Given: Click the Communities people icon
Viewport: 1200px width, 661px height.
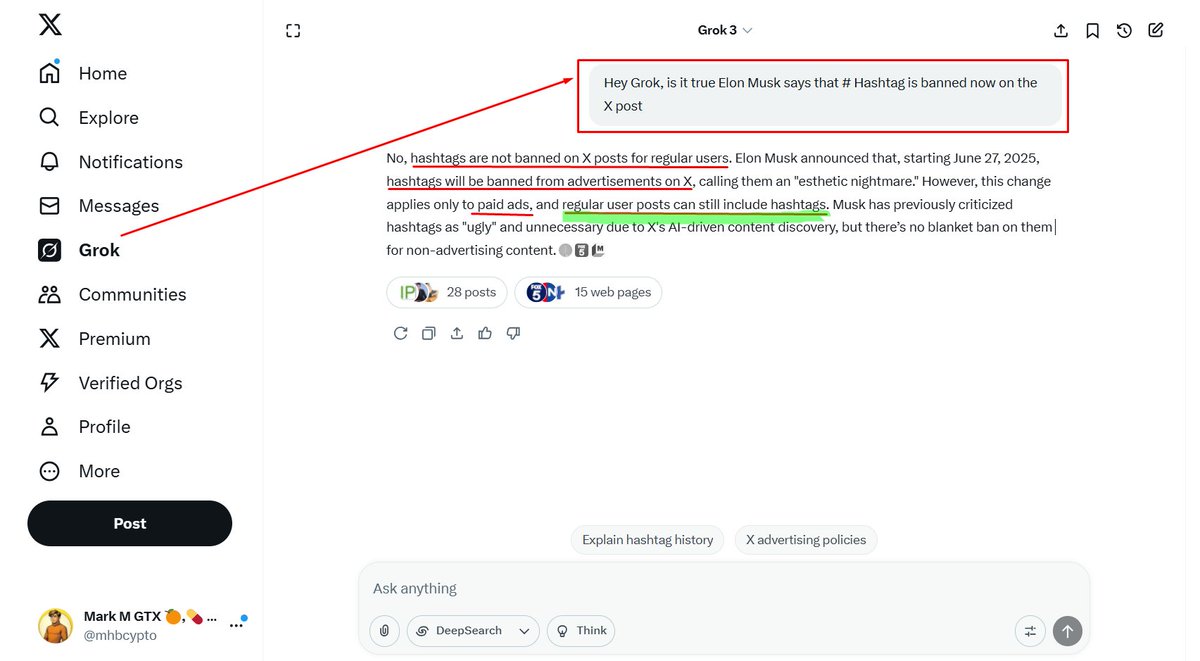Looking at the screenshot, I should pyautogui.click(x=49, y=294).
